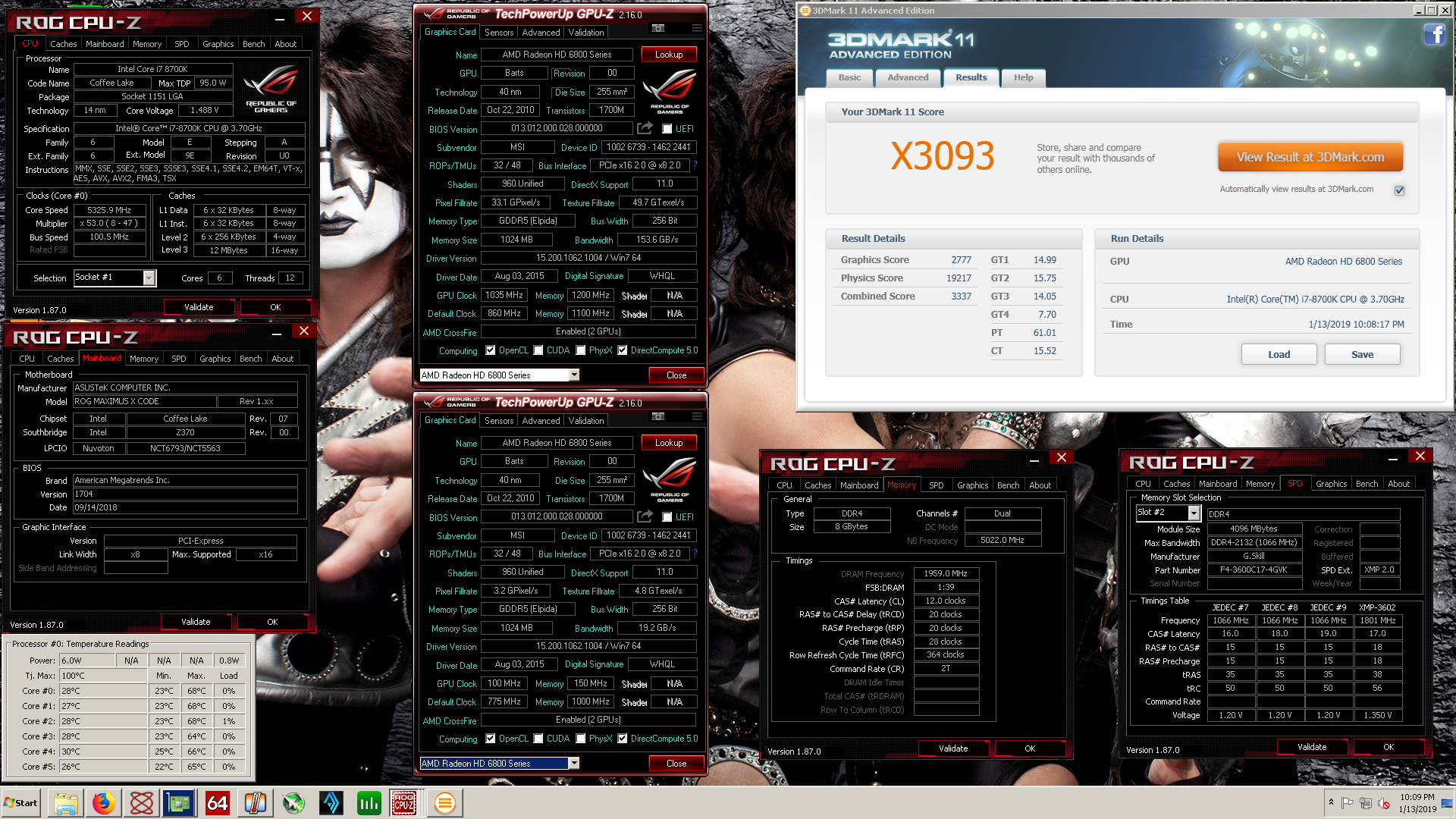This screenshot has height=819, width=1456.
Task: Click the blue arrow taskbar icon
Action: point(331,803)
